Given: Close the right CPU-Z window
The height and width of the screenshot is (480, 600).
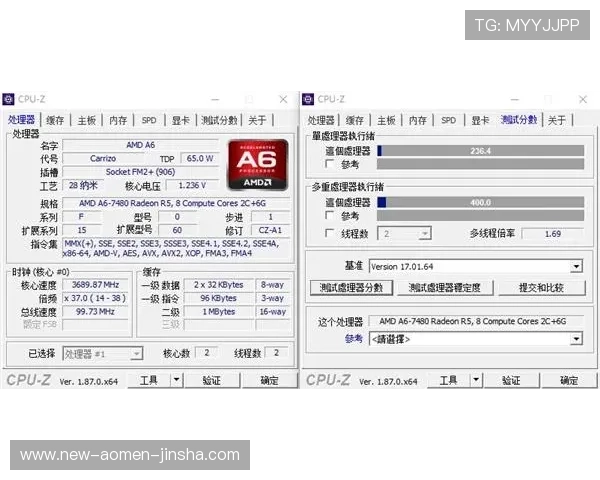Looking at the screenshot, I should click(583, 100).
